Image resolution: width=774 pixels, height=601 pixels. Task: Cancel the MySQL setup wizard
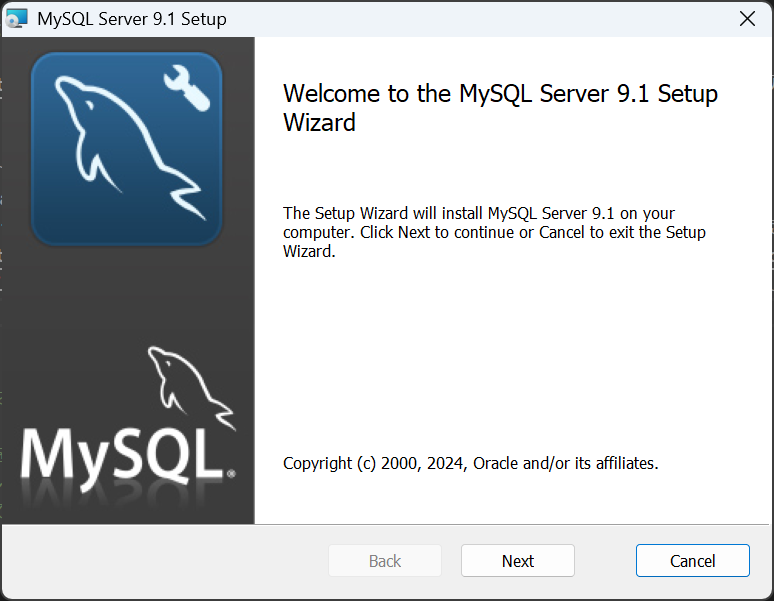(x=692, y=561)
